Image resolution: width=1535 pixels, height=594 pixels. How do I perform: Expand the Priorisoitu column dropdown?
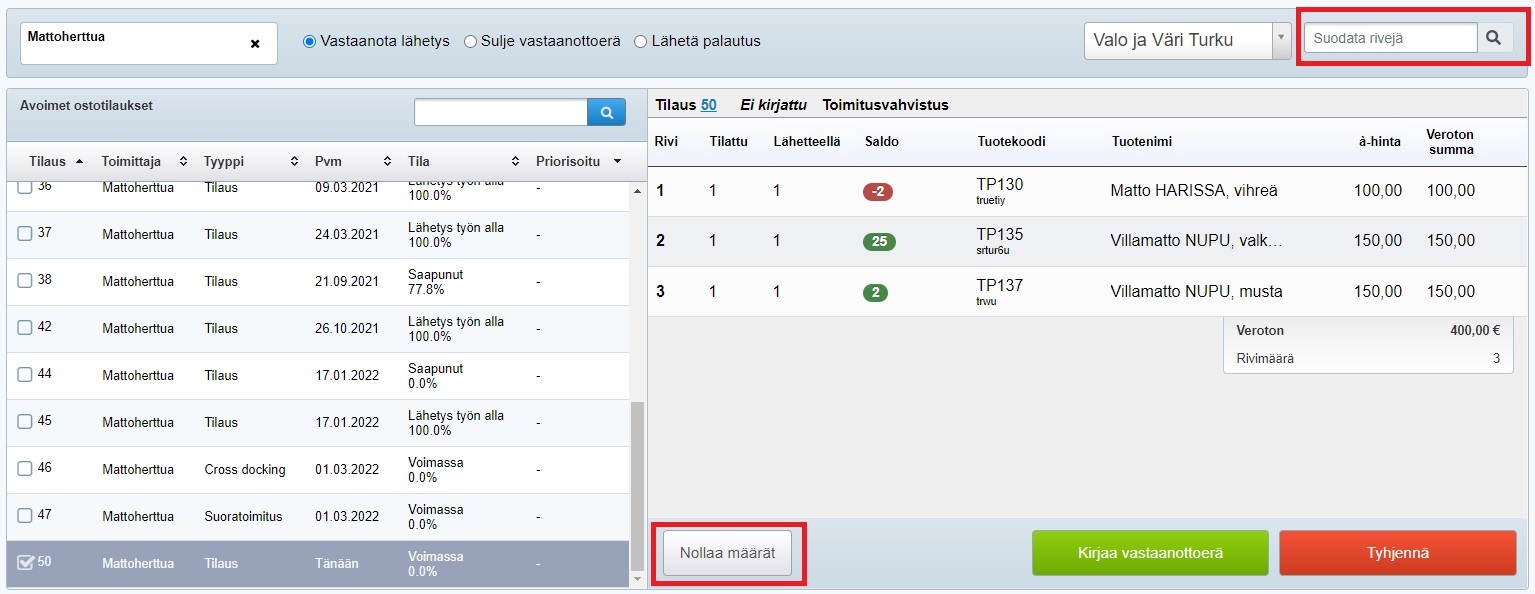[617, 161]
